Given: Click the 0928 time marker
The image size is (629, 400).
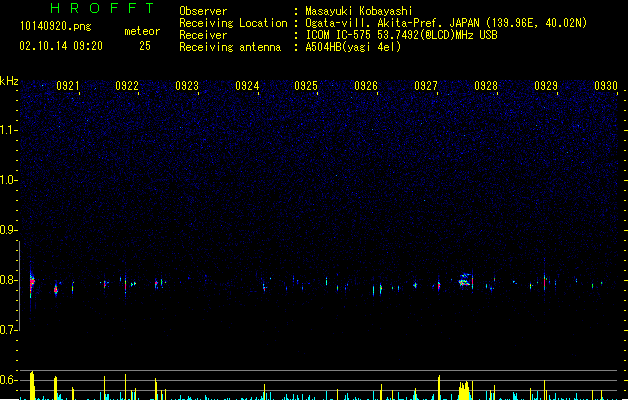Looking at the screenshot, I should (486, 86).
